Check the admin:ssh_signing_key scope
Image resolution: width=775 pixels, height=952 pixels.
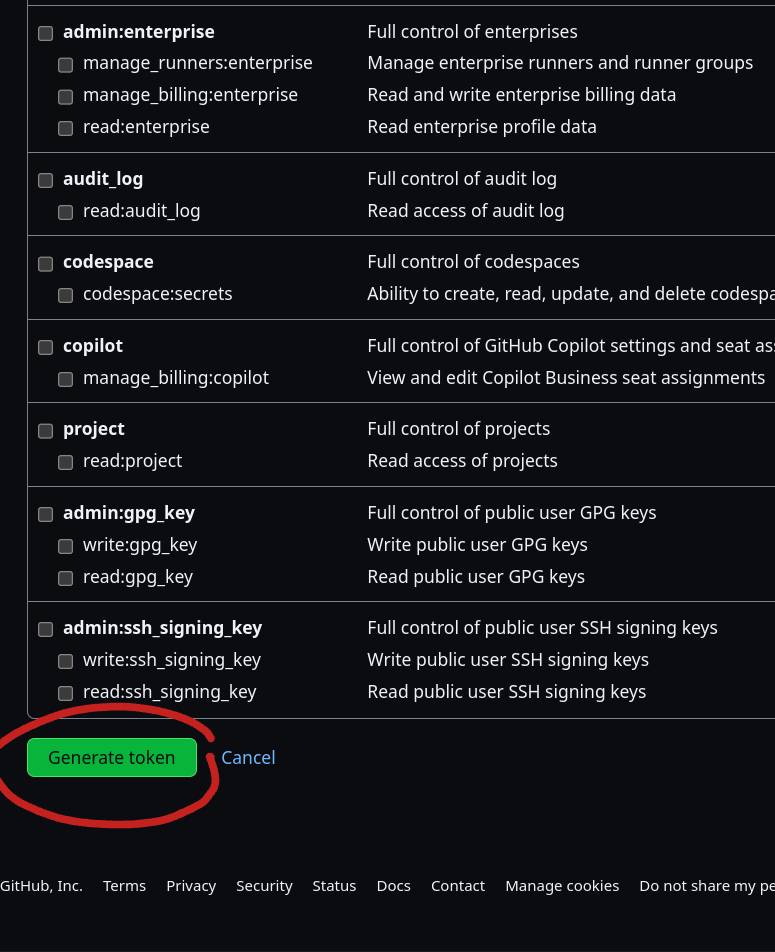tap(45, 630)
